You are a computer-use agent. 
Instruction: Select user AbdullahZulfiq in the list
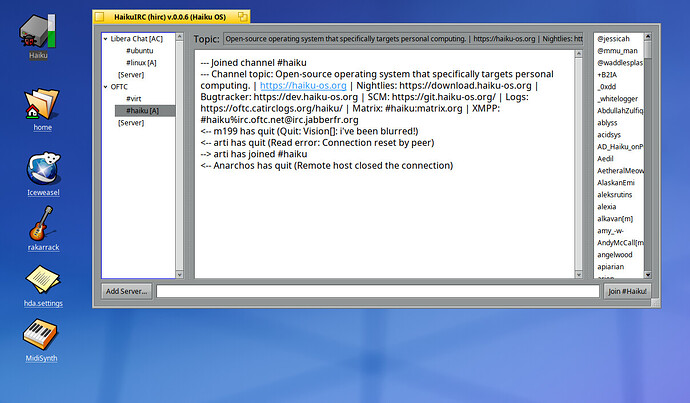[620, 111]
